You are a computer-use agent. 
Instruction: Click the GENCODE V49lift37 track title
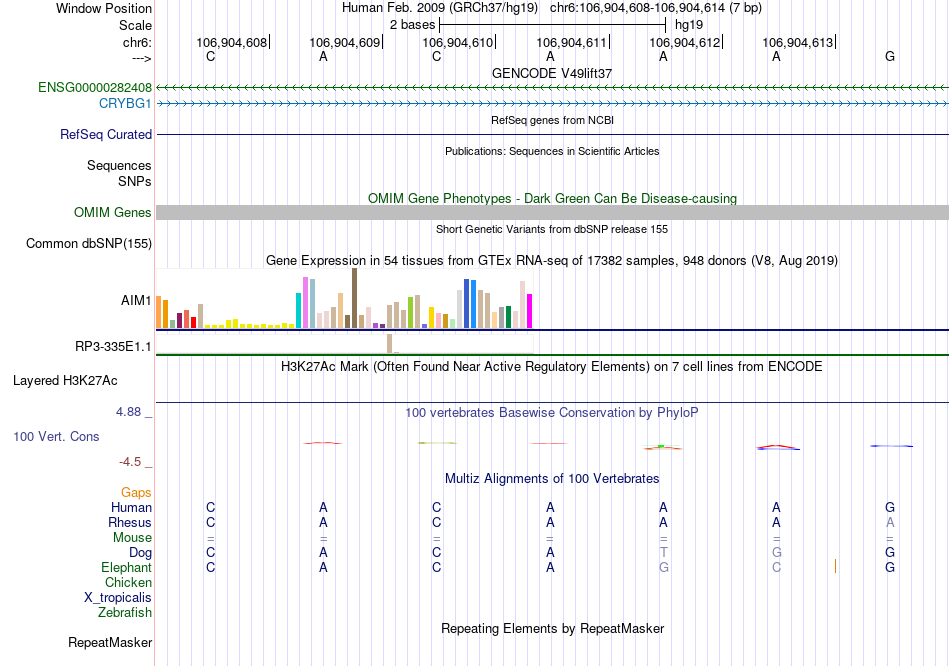pos(552,73)
